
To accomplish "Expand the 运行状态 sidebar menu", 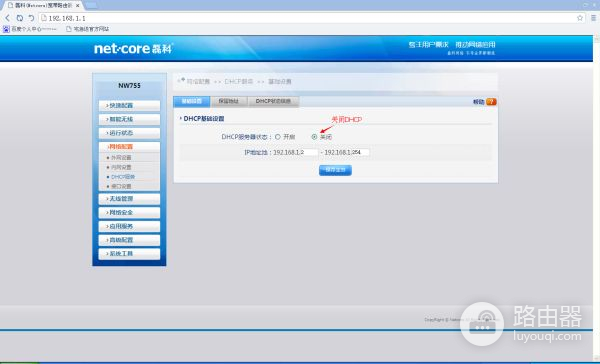I will coord(129,133).
